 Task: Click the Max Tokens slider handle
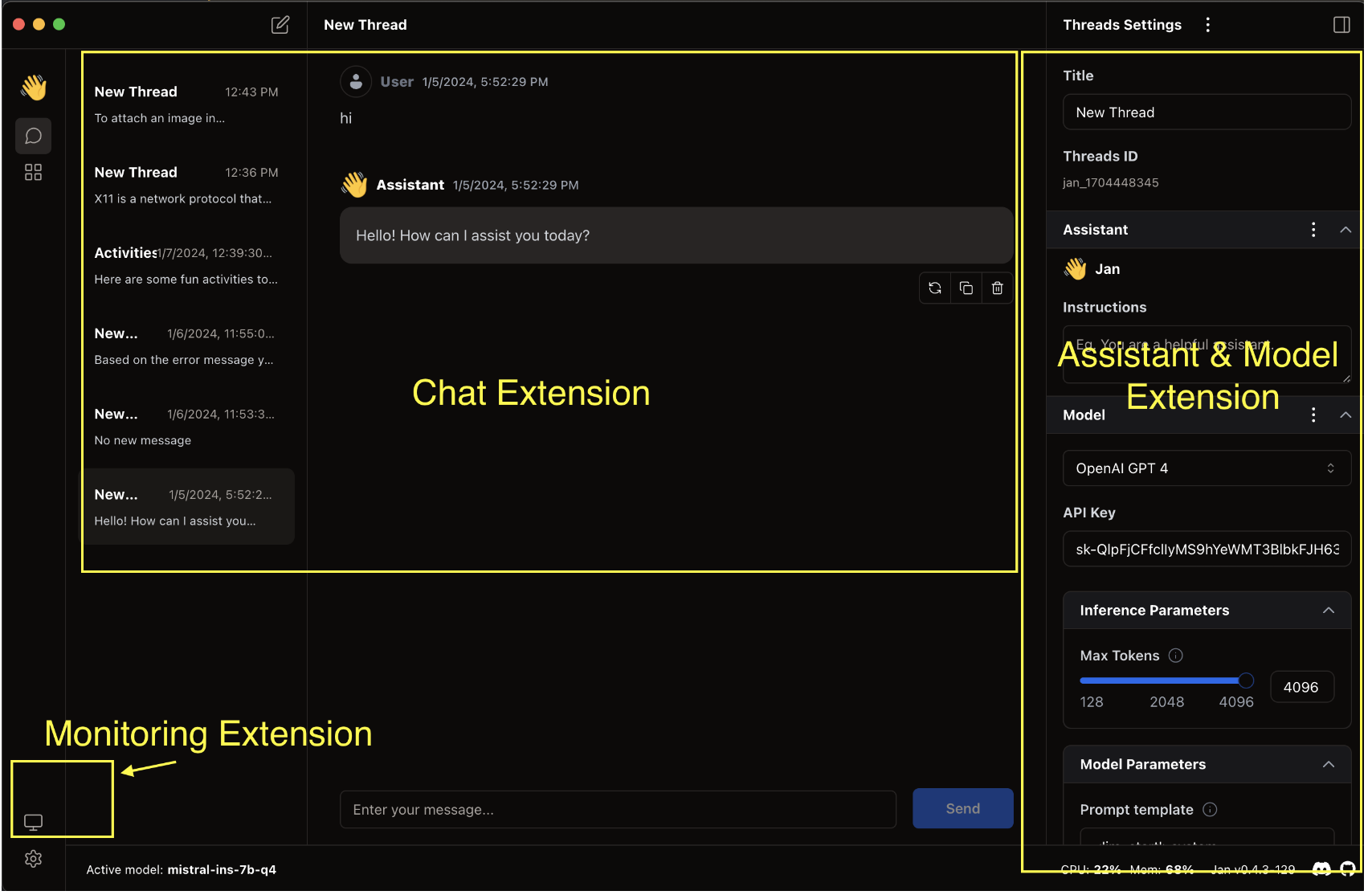coord(1246,681)
